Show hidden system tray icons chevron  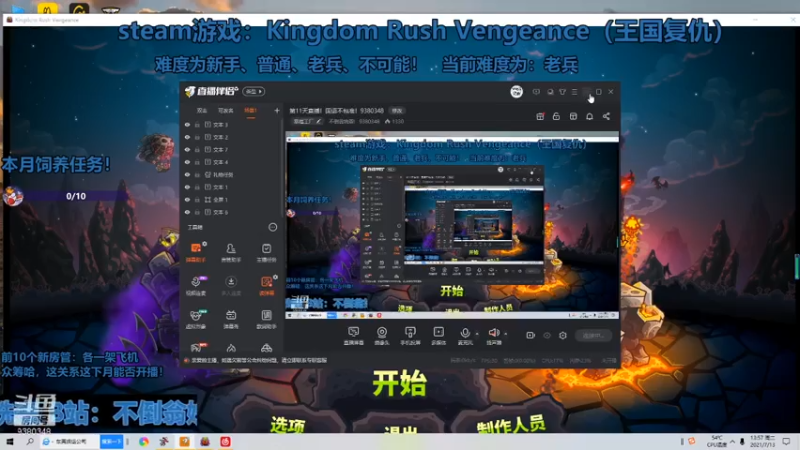point(732,441)
